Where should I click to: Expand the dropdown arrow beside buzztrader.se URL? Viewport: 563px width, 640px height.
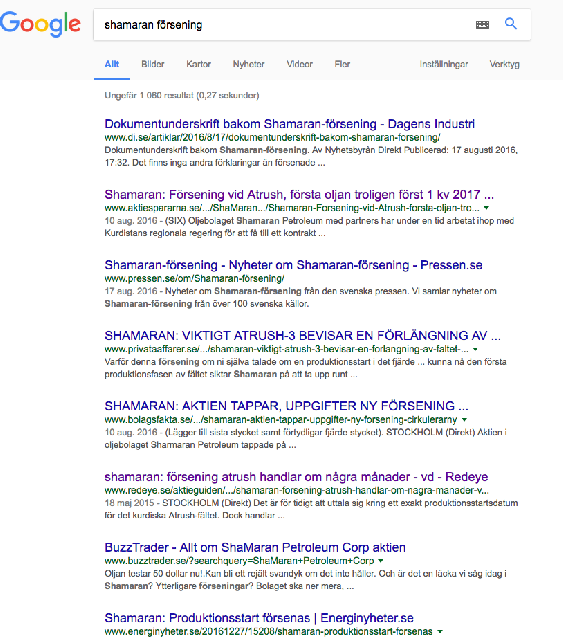click(381, 561)
